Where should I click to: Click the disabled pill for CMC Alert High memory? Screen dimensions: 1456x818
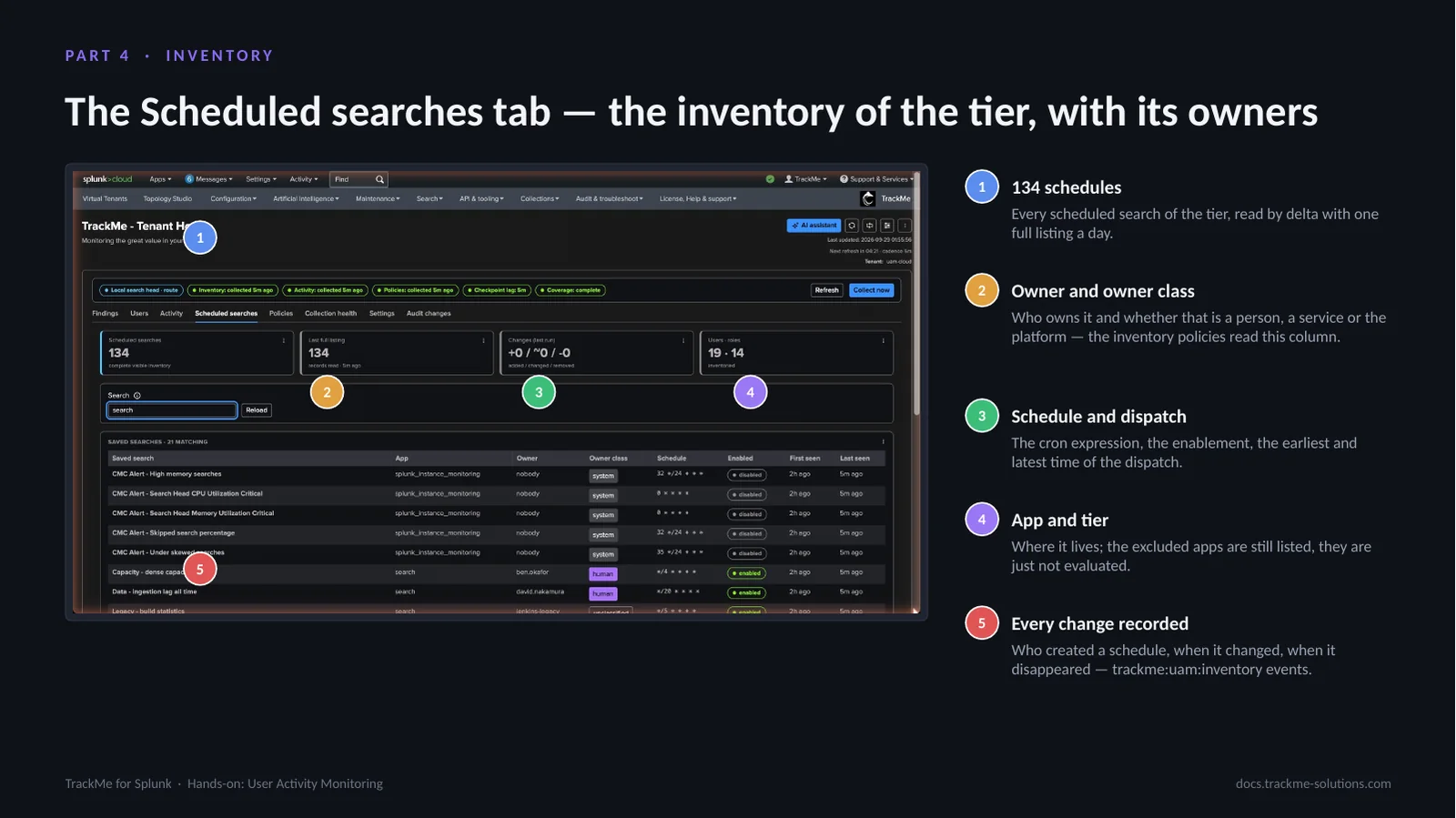747,475
